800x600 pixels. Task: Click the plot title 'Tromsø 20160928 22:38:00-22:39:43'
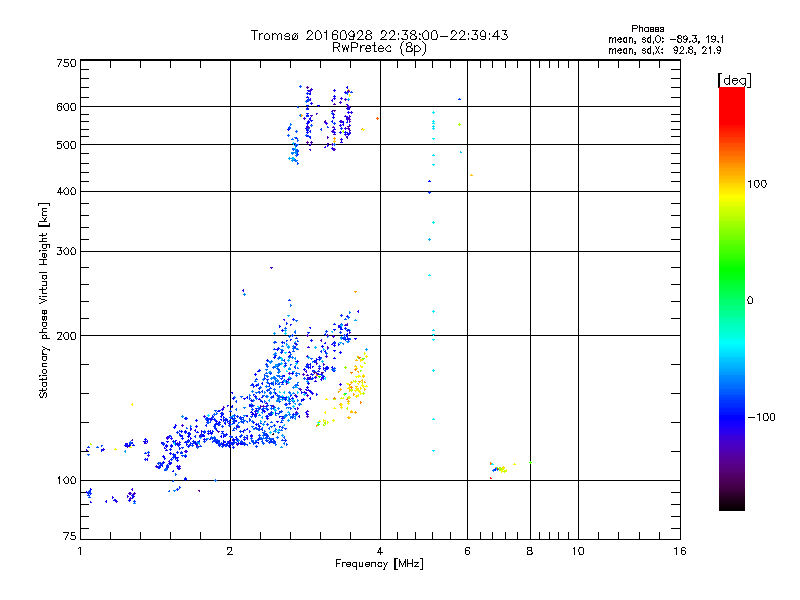pos(379,35)
